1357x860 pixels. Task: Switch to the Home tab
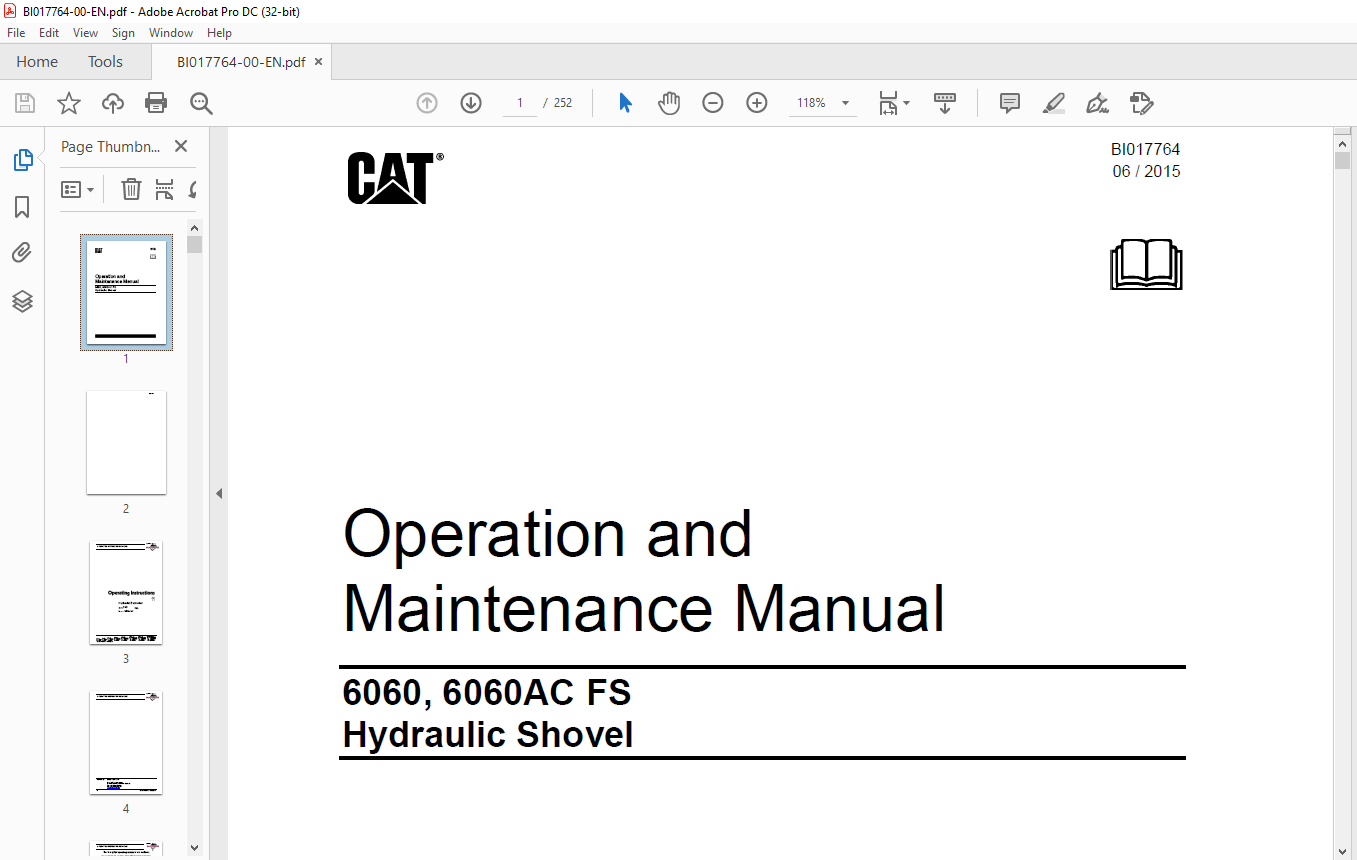click(37, 62)
